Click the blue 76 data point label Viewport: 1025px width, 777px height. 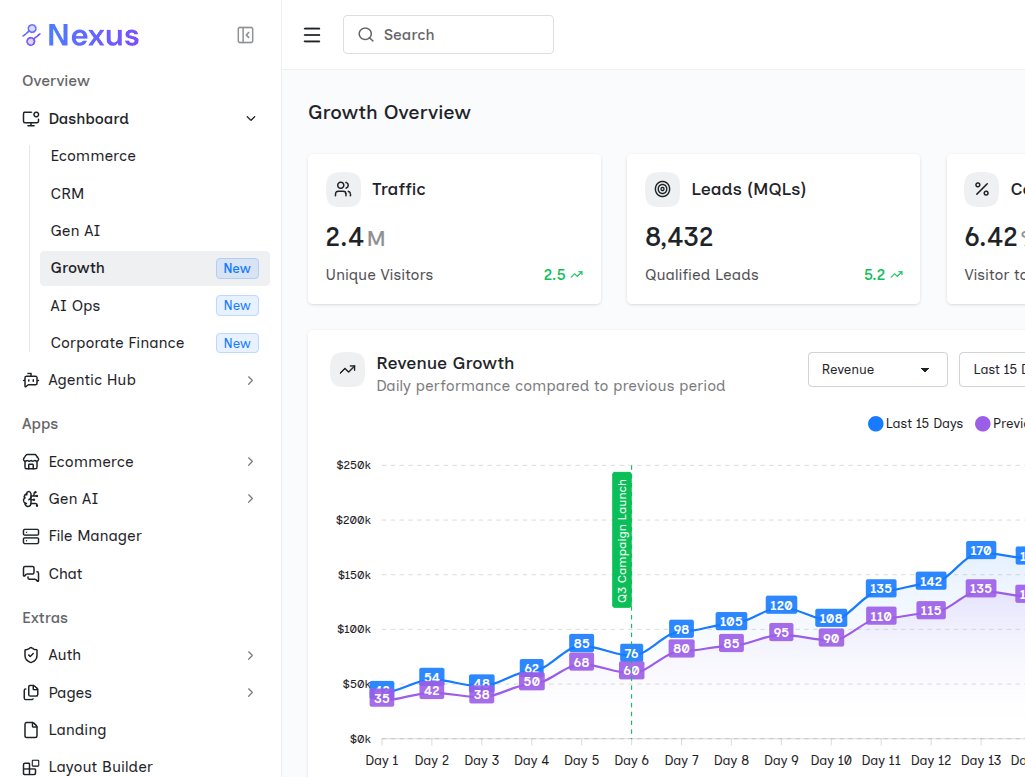(631, 653)
